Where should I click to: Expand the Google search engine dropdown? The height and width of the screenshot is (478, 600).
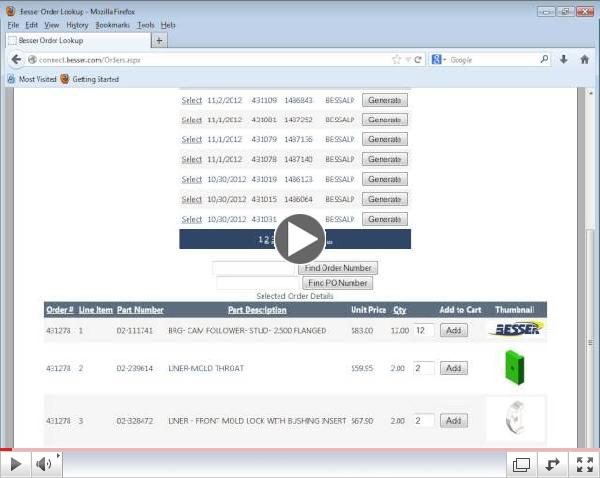[440, 60]
